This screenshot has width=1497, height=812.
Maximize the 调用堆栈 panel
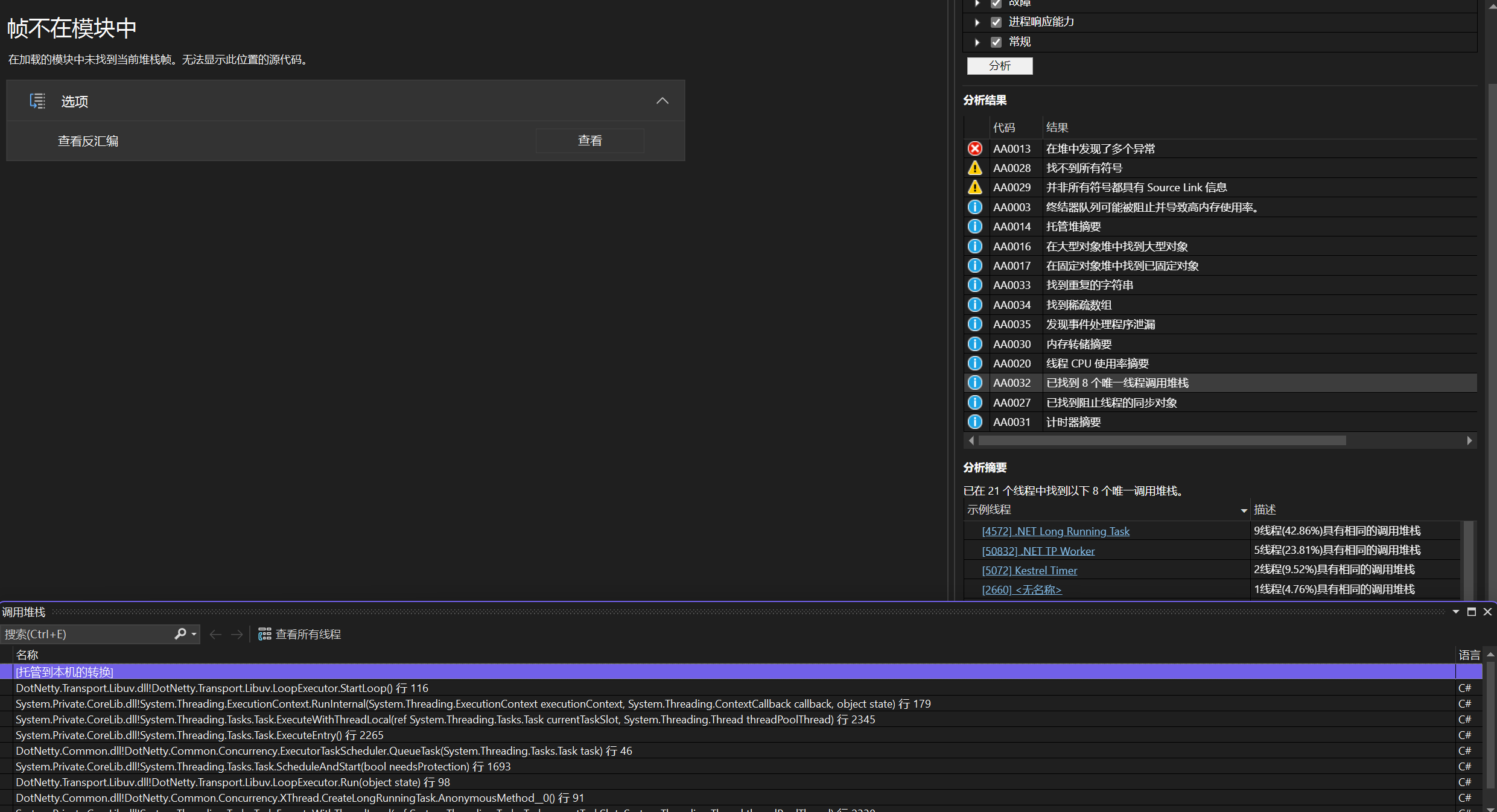tap(1472, 612)
